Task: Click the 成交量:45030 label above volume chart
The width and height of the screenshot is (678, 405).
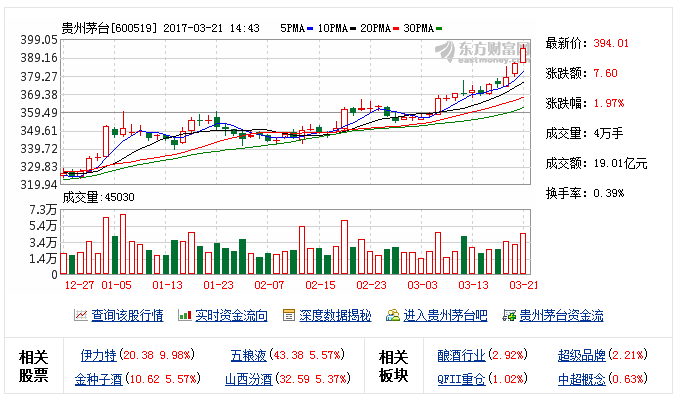Action: [x=99, y=197]
